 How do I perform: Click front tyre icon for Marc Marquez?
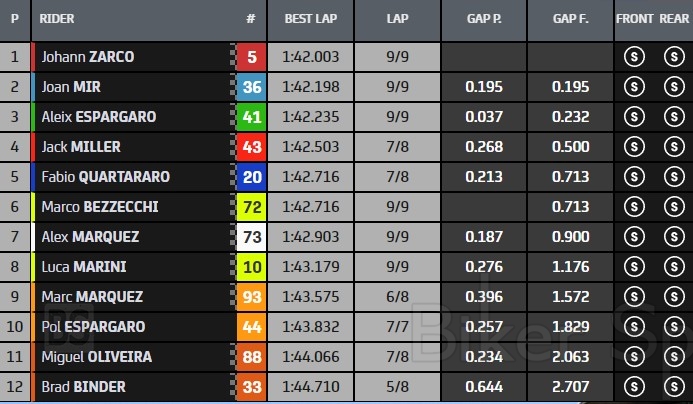click(x=633, y=297)
